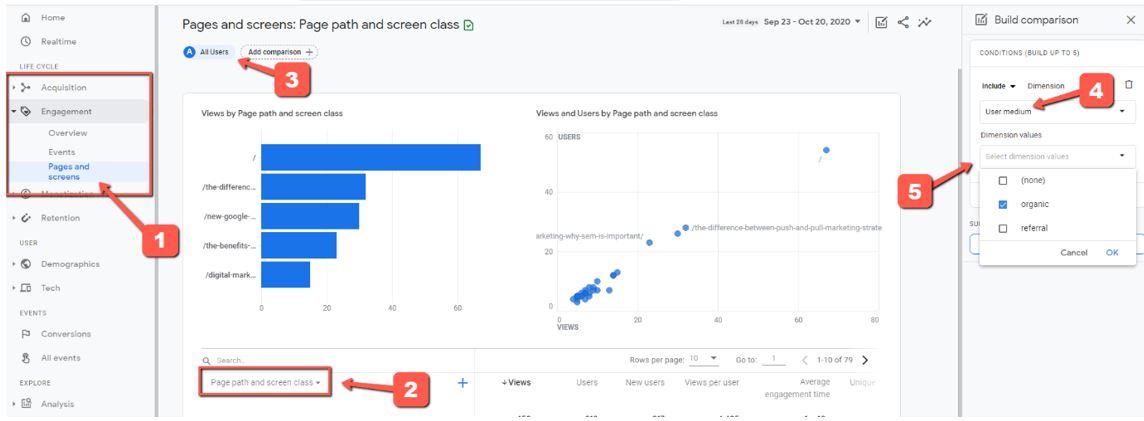1144x421 pixels.
Task: Click the Demographics globe icon
Action: pos(26,264)
